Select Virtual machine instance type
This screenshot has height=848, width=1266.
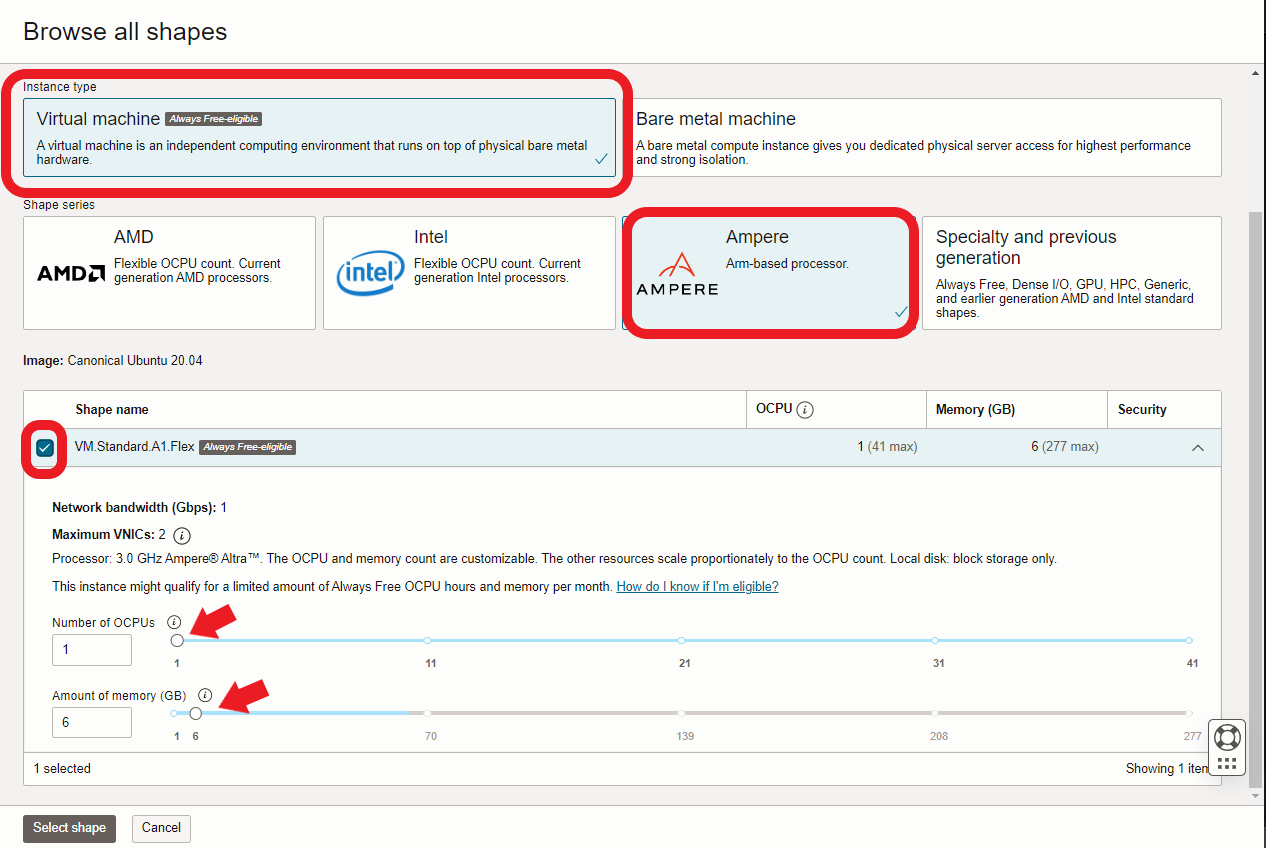coord(320,138)
